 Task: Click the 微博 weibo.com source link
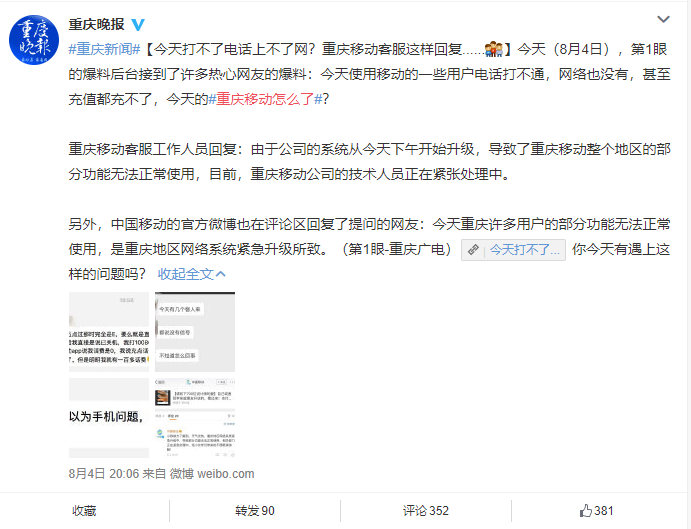pos(212,474)
